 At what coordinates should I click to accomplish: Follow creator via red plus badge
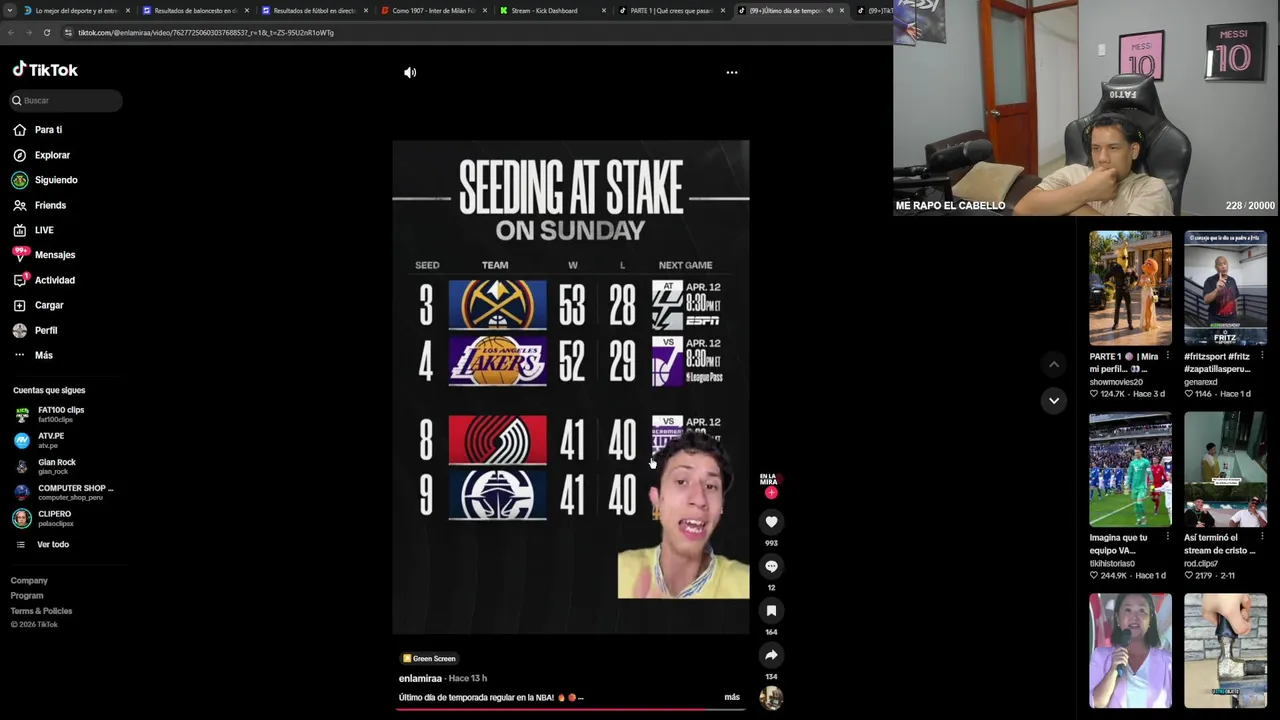pos(771,493)
